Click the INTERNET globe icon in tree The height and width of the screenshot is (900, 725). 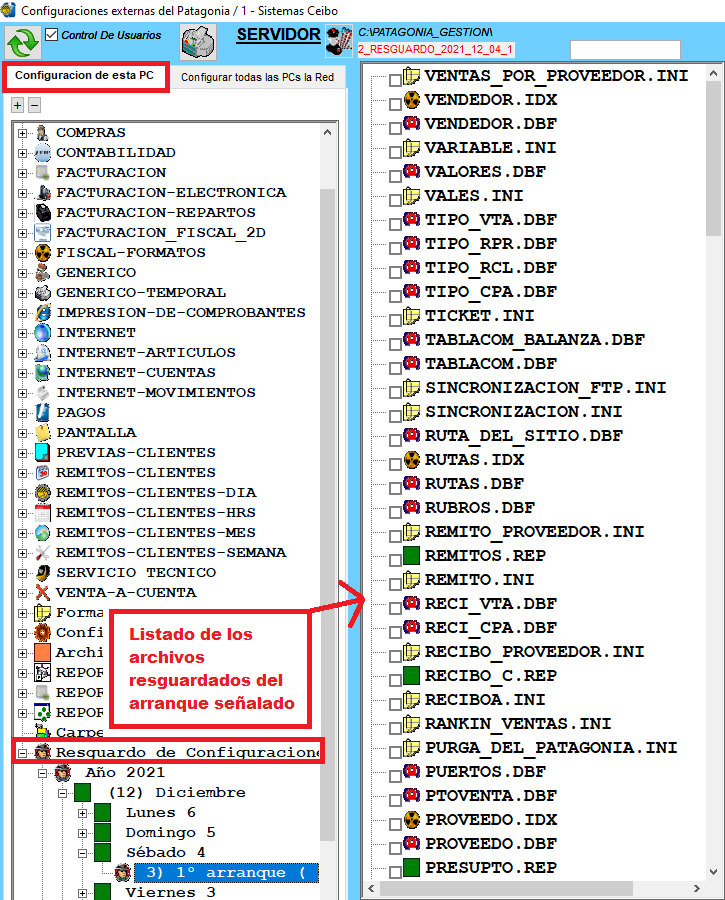click(42, 333)
